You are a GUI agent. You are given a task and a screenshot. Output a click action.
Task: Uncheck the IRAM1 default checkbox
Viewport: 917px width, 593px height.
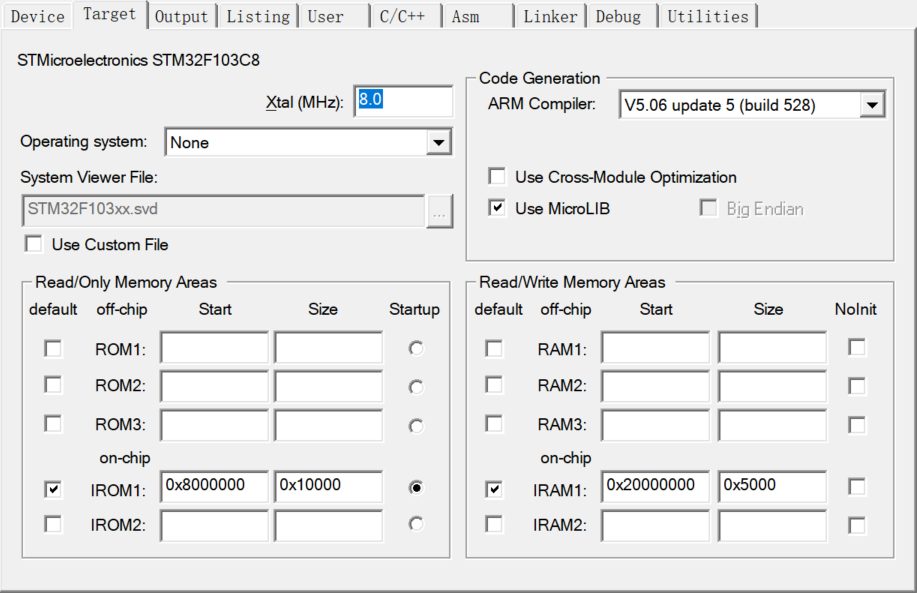pyautogui.click(x=494, y=489)
